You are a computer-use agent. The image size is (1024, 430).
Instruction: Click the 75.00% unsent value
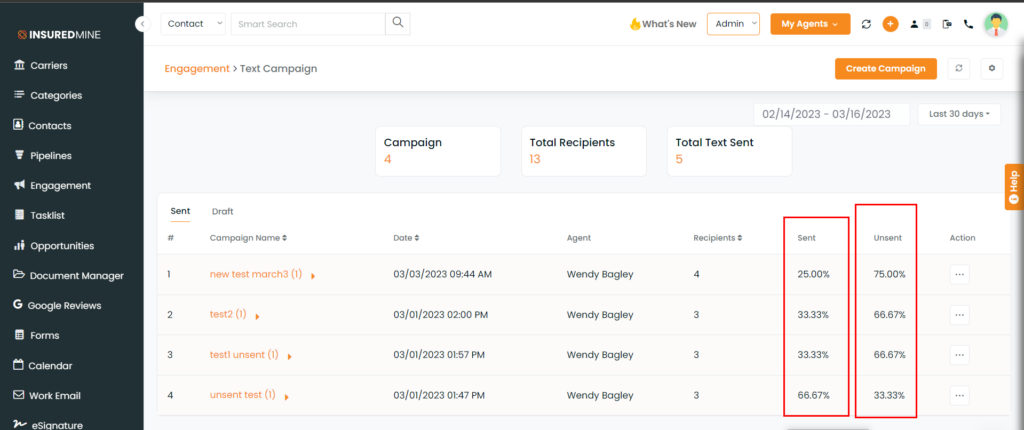point(889,274)
